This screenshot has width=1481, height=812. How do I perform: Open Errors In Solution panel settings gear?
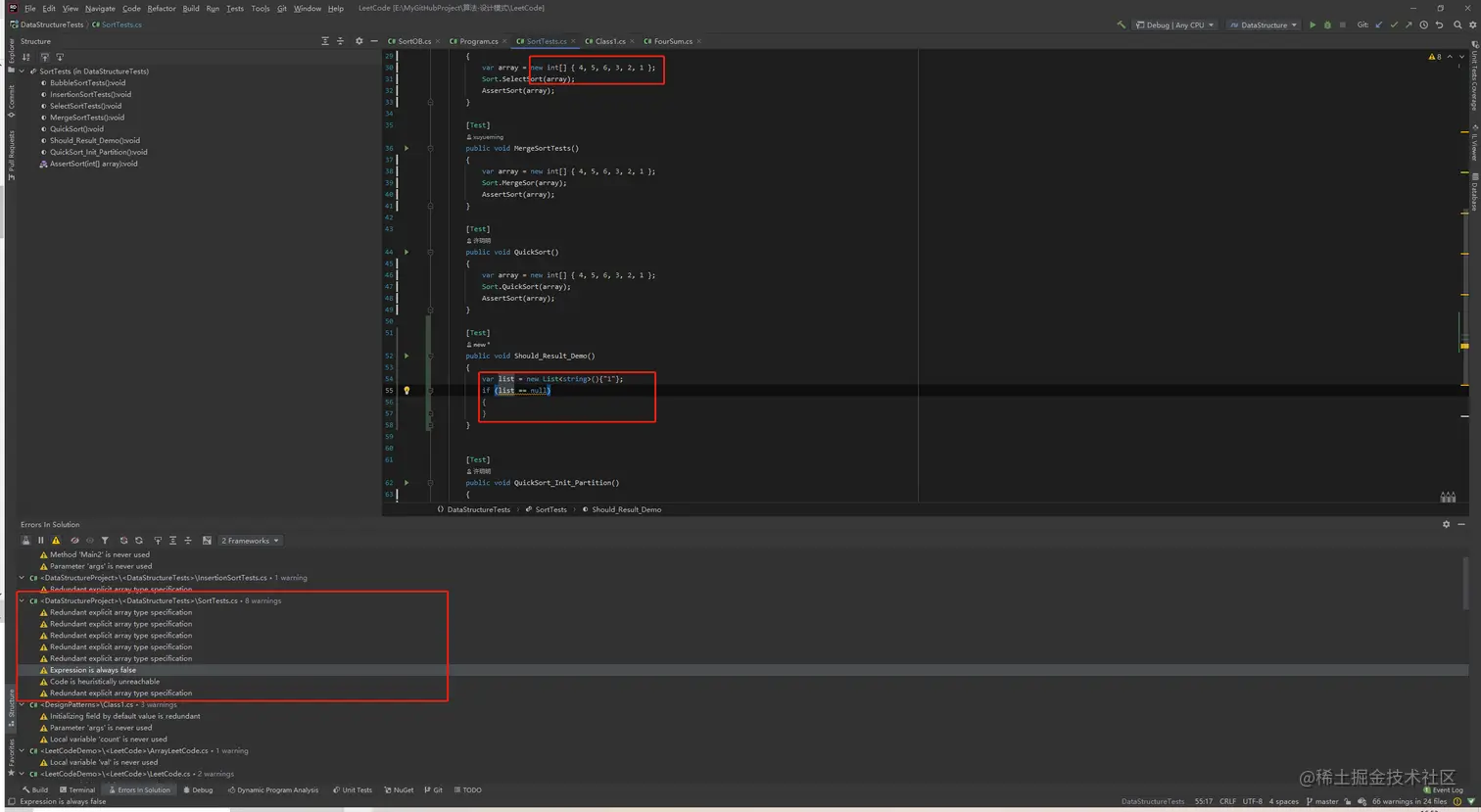click(x=1446, y=525)
